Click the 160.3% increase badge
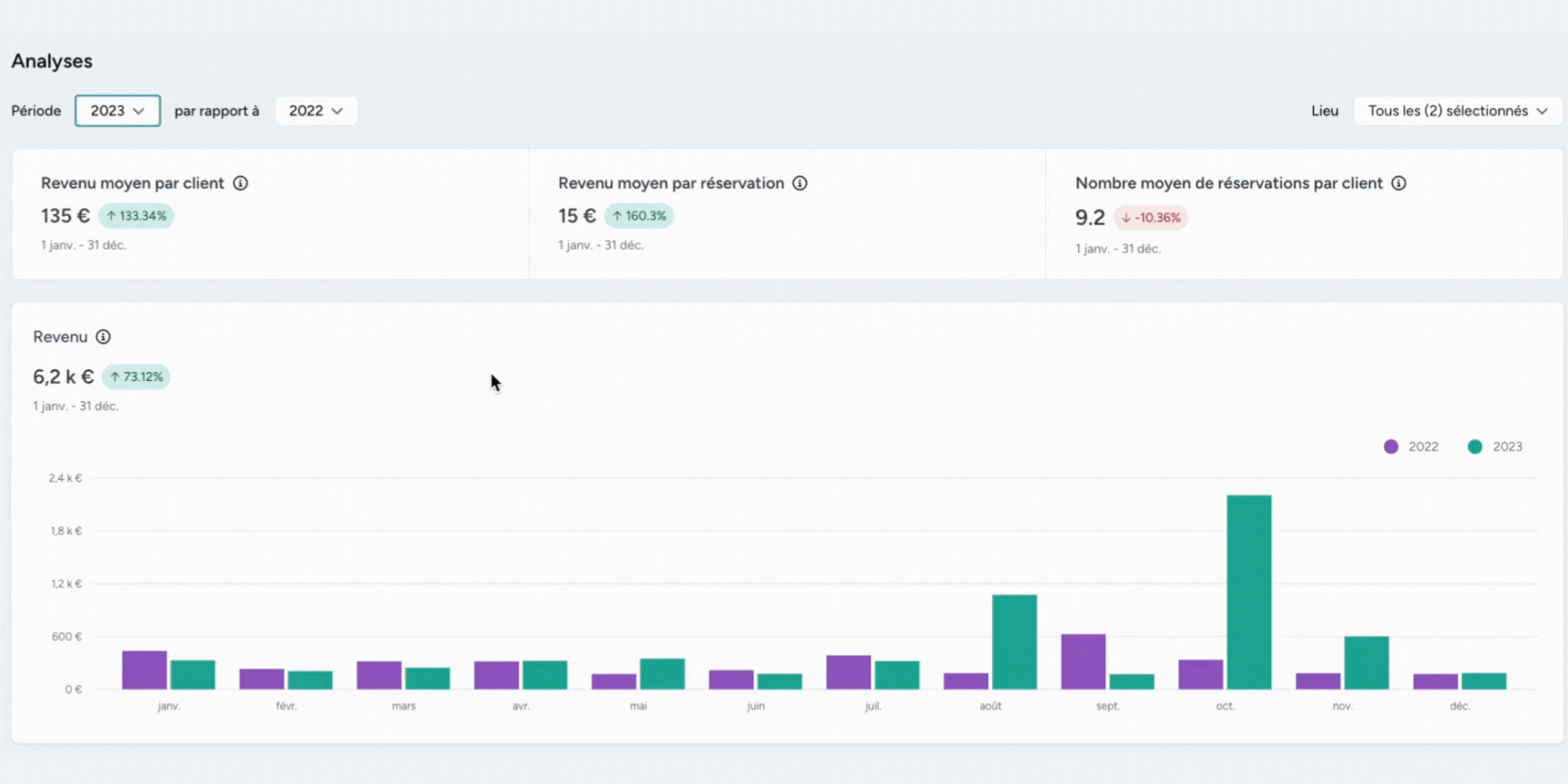Image resolution: width=1568 pixels, height=784 pixels. tap(639, 216)
